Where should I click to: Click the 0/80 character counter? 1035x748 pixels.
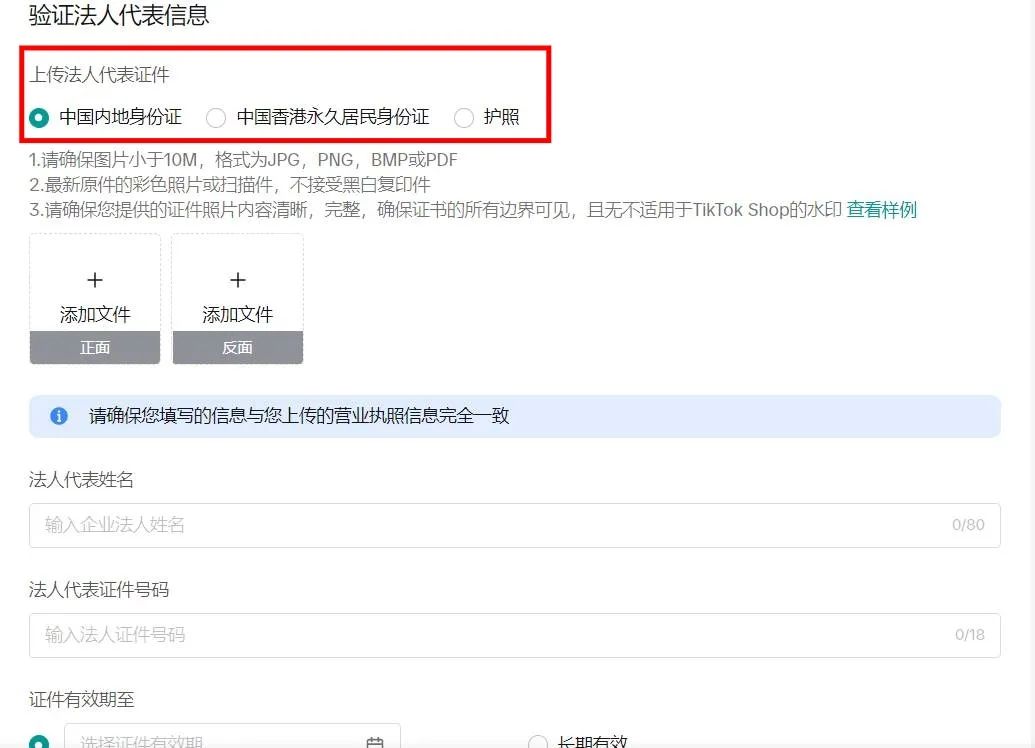967,525
